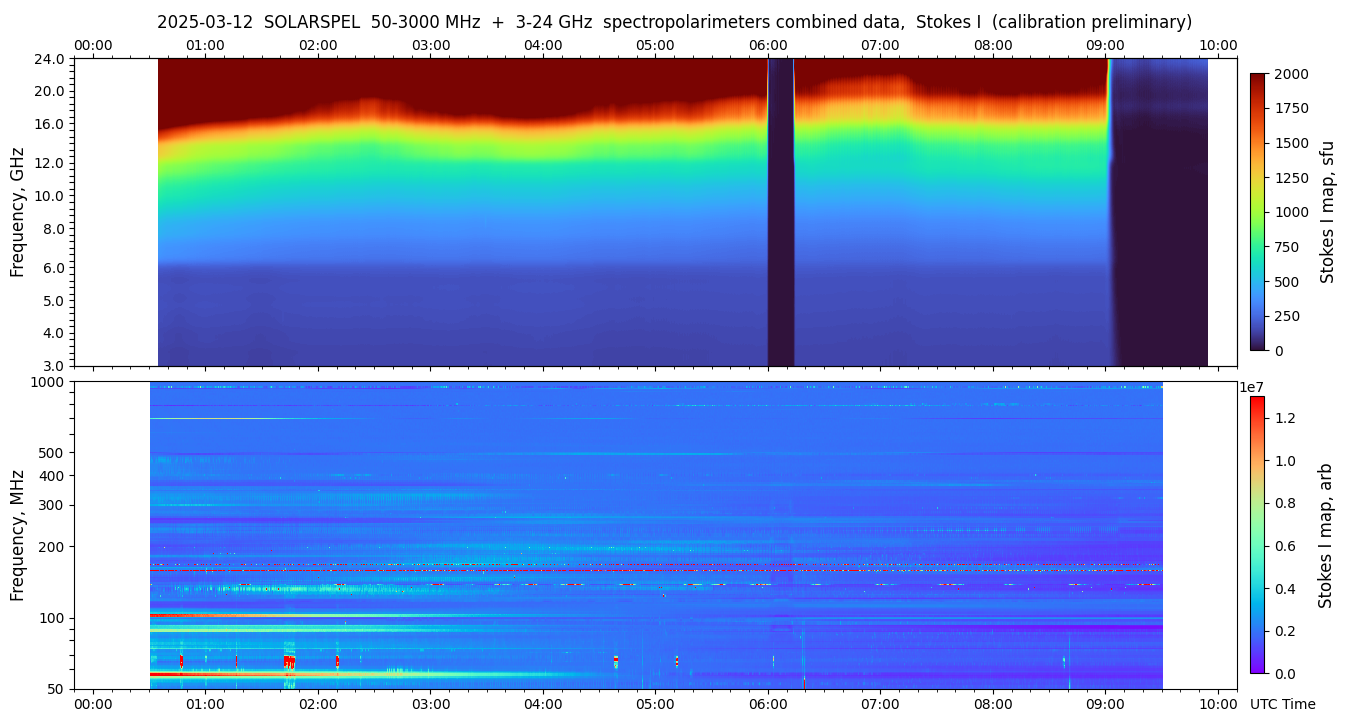Click the 10:00 tick label on top axis
1350x725 pixels.
tap(1218, 45)
